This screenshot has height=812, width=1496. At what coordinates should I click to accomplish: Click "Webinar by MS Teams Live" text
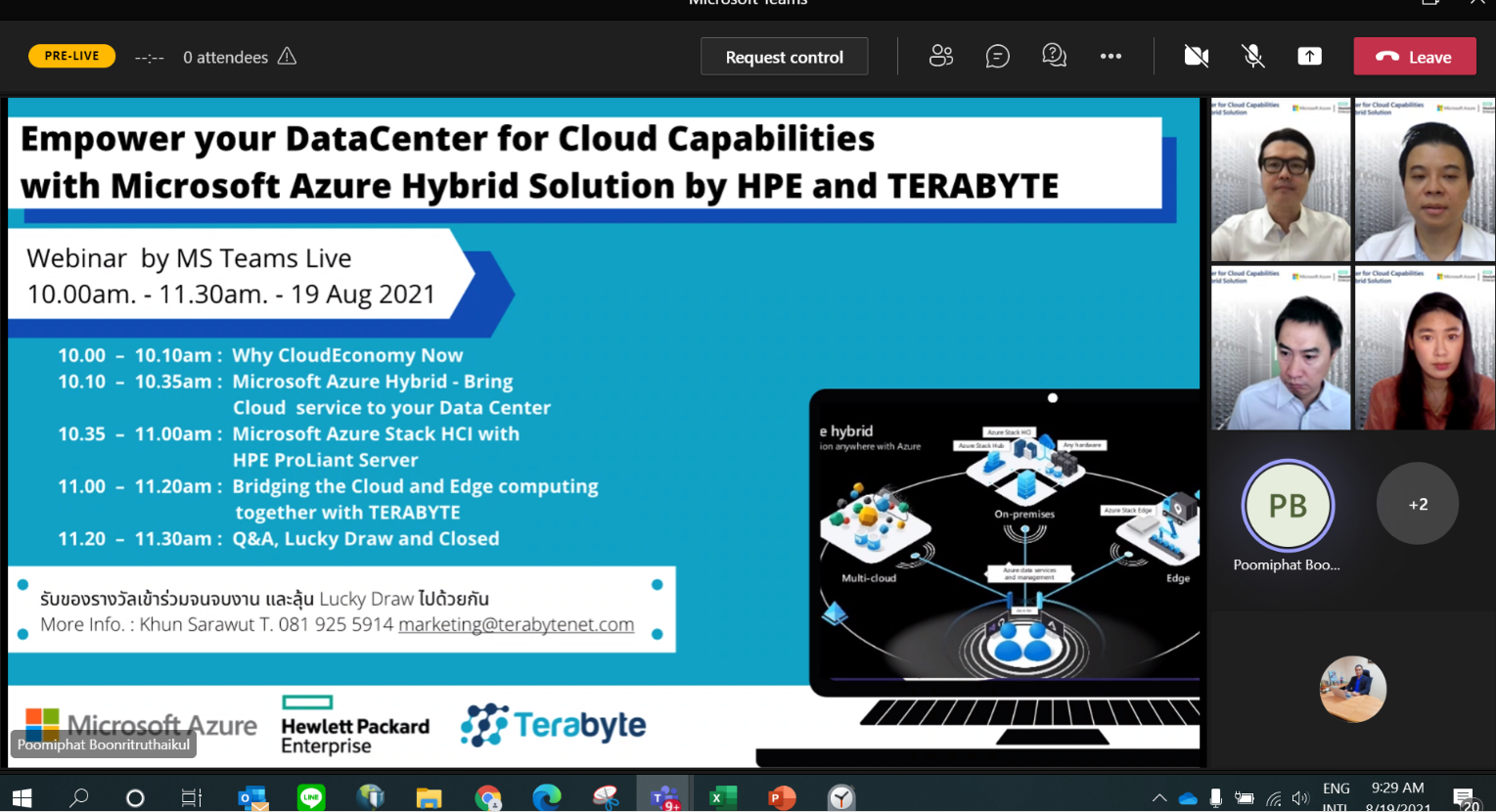[189, 258]
